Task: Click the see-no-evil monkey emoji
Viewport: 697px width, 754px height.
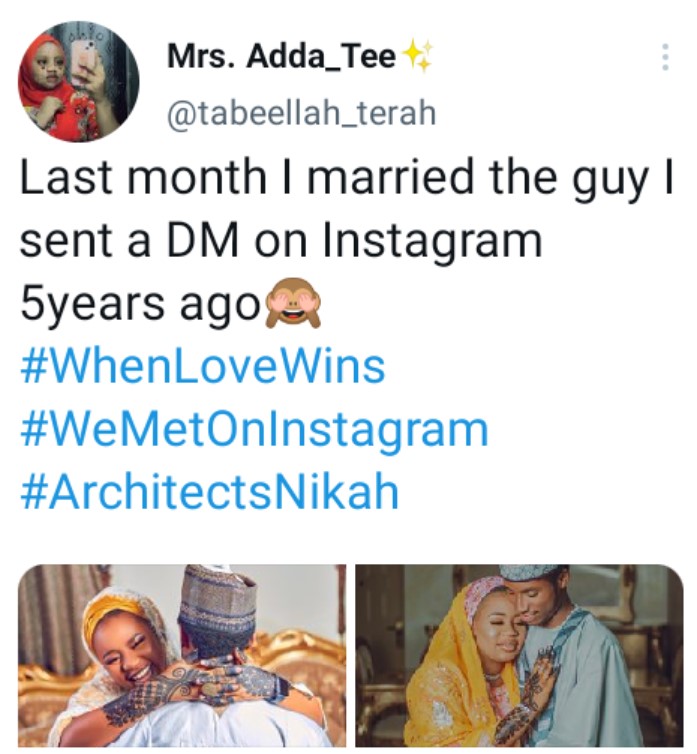Action: coord(292,306)
